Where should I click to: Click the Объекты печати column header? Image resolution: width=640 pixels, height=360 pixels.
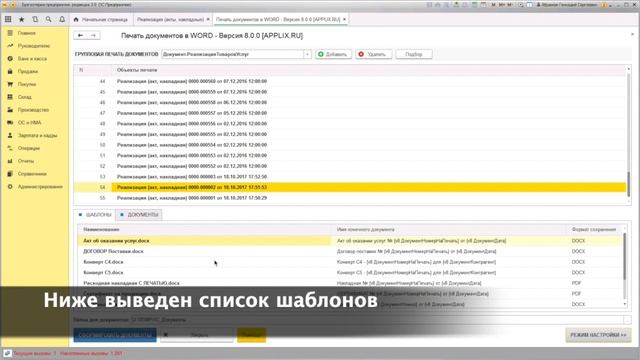[x=137, y=70]
